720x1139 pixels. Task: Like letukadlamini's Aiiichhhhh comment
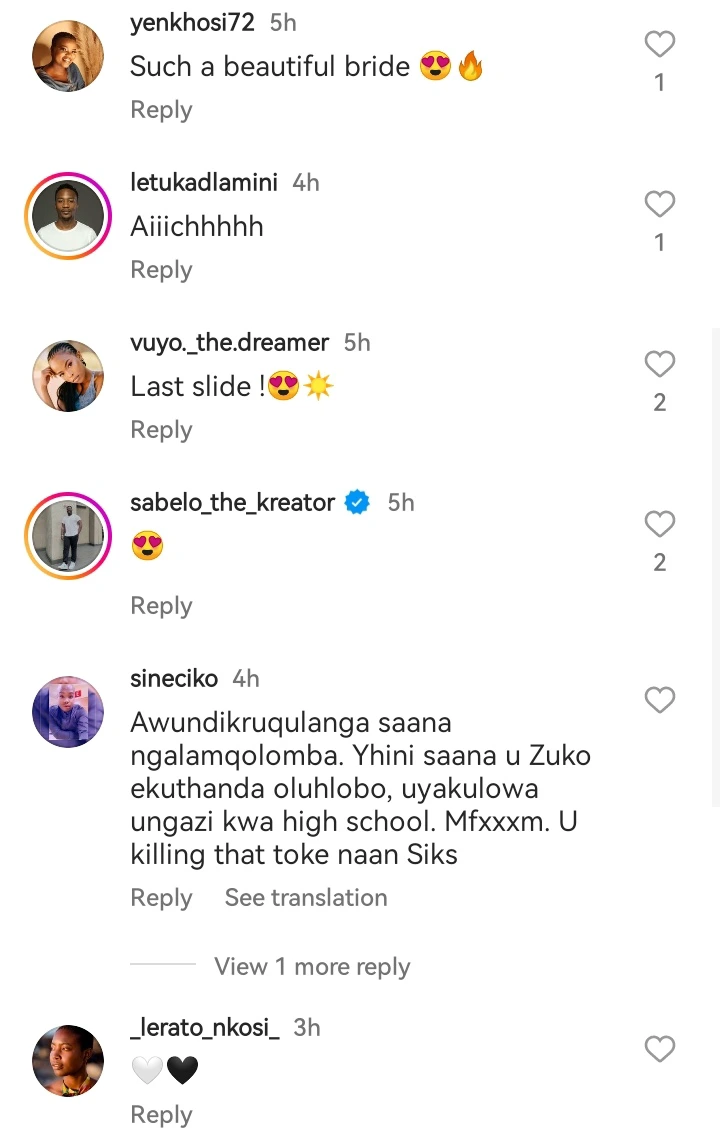659,205
